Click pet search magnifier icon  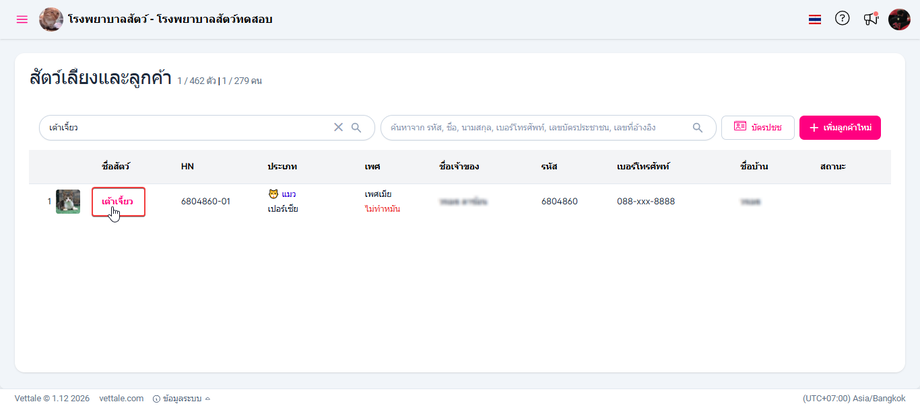pyautogui.click(x=356, y=127)
